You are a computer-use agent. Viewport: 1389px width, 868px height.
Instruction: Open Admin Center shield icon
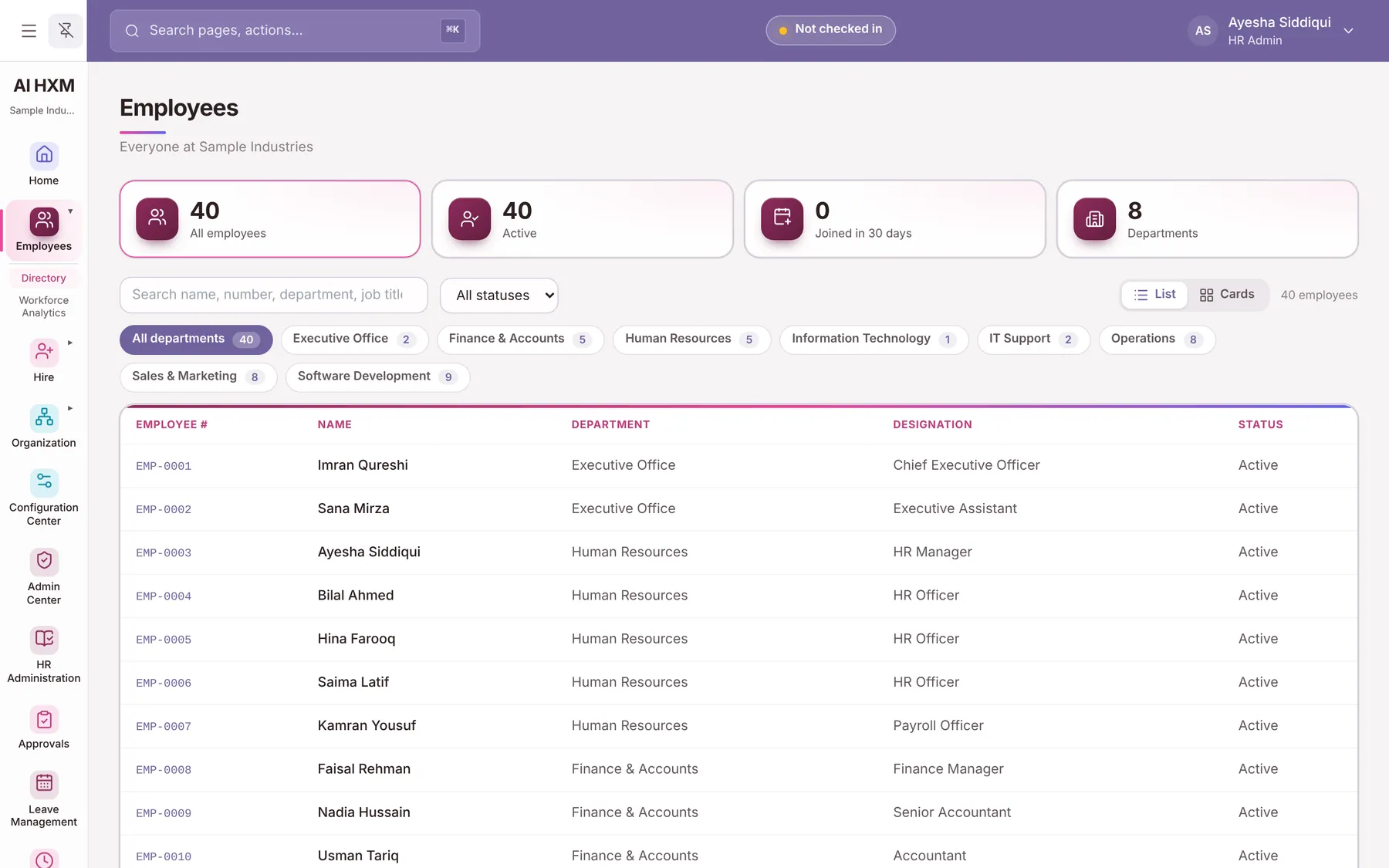(x=44, y=561)
